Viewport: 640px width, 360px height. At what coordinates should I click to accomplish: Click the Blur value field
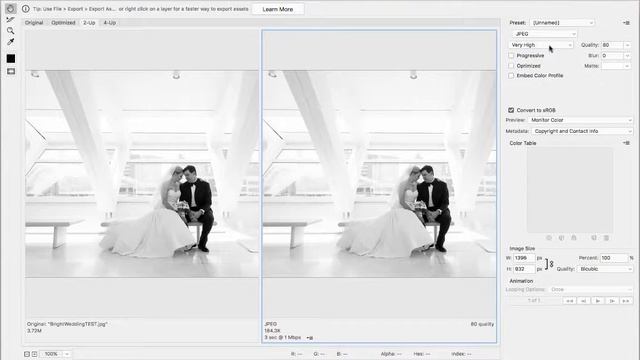(612, 56)
